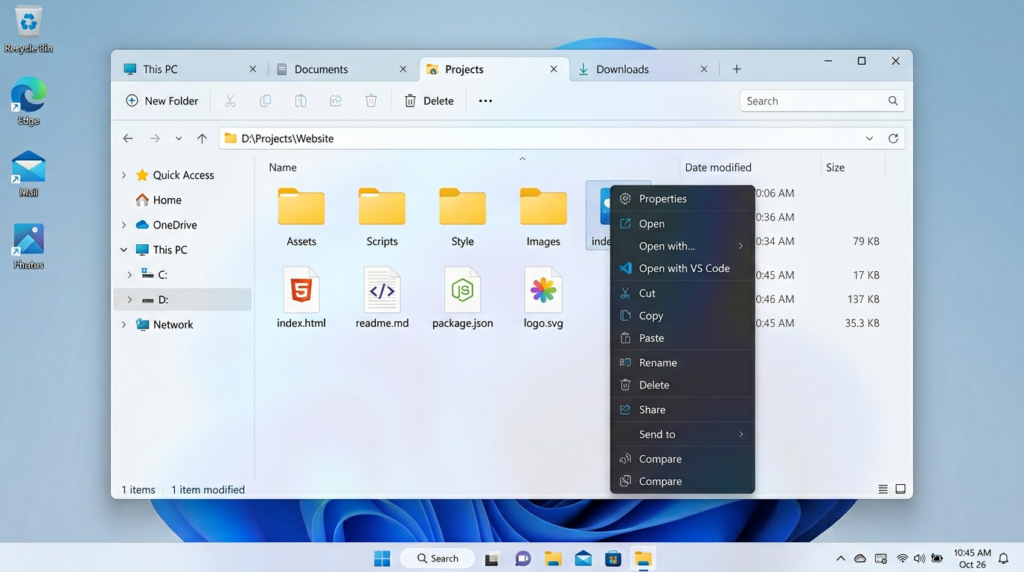Open the address bar history dropdown
This screenshot has height=572, width=1024.
(869, 139)
